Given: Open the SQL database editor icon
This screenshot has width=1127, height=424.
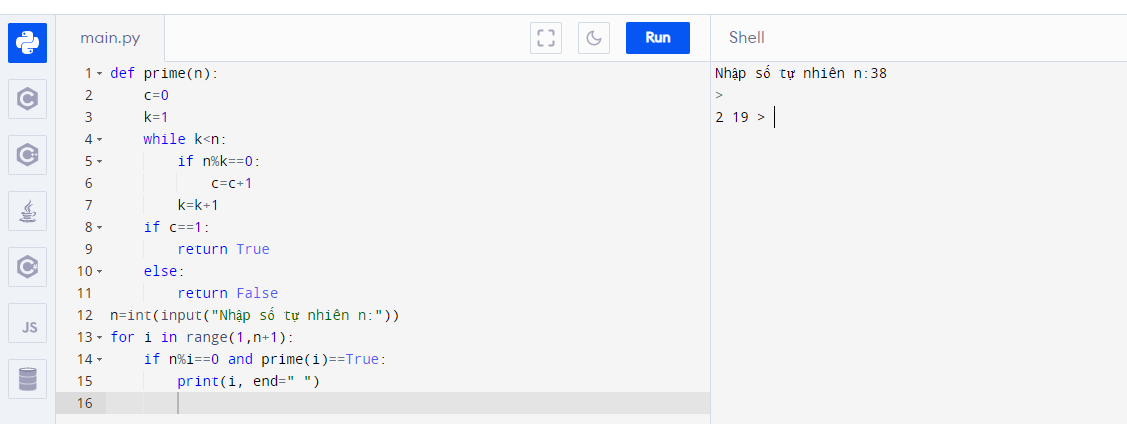Looking at the screenshot, I should point(28,379).
